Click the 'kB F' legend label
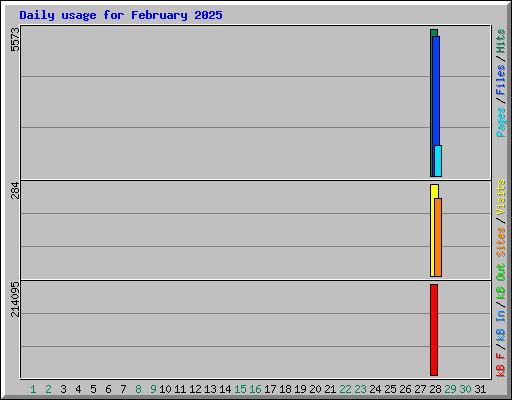 pyautogui.click(x=500, y=365)
